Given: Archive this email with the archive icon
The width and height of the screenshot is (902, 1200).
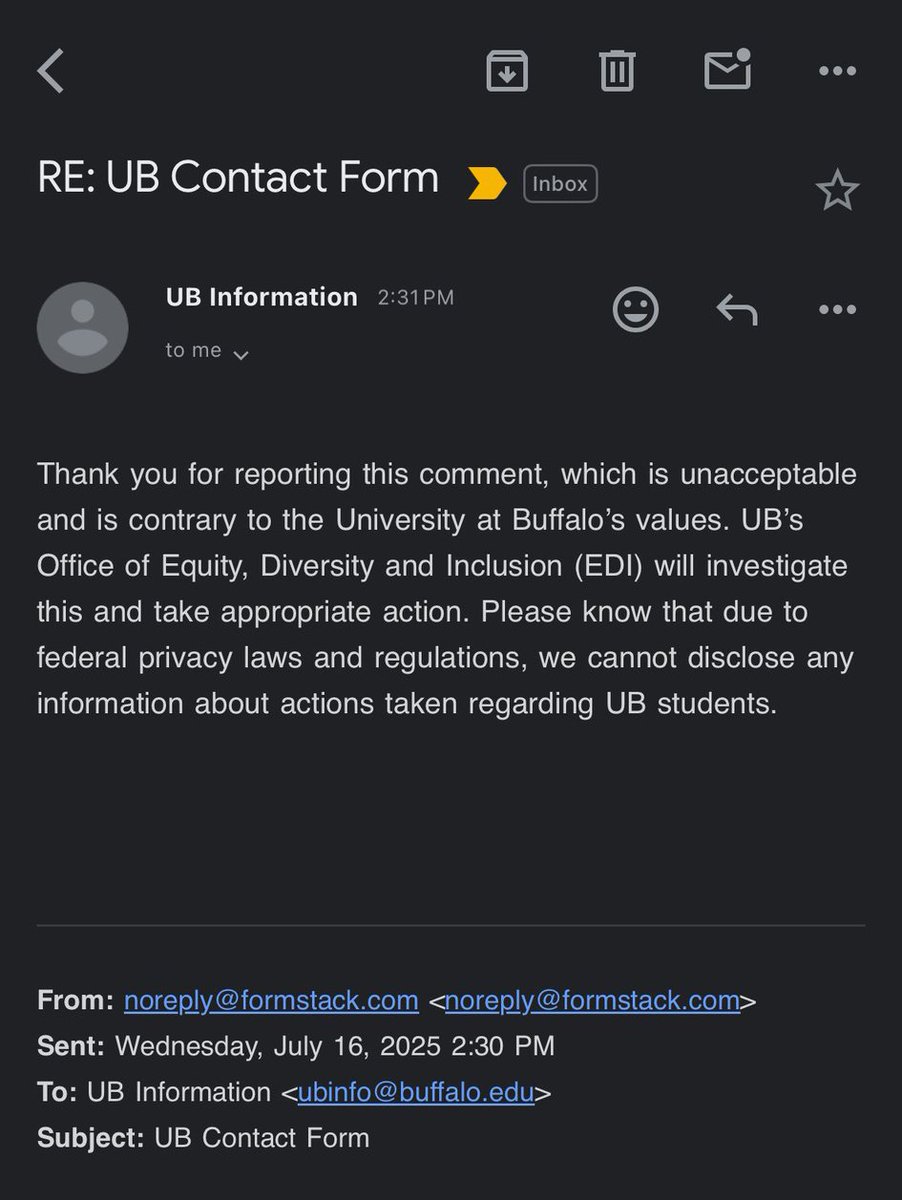Looking at the screenshot, I should click(507, 71).
